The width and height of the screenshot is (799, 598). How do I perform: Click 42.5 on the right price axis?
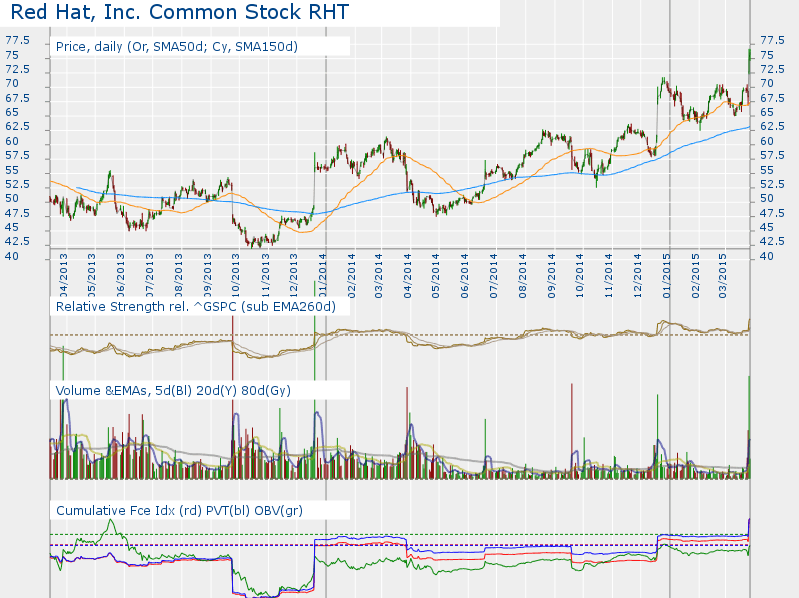coord(772,242)
